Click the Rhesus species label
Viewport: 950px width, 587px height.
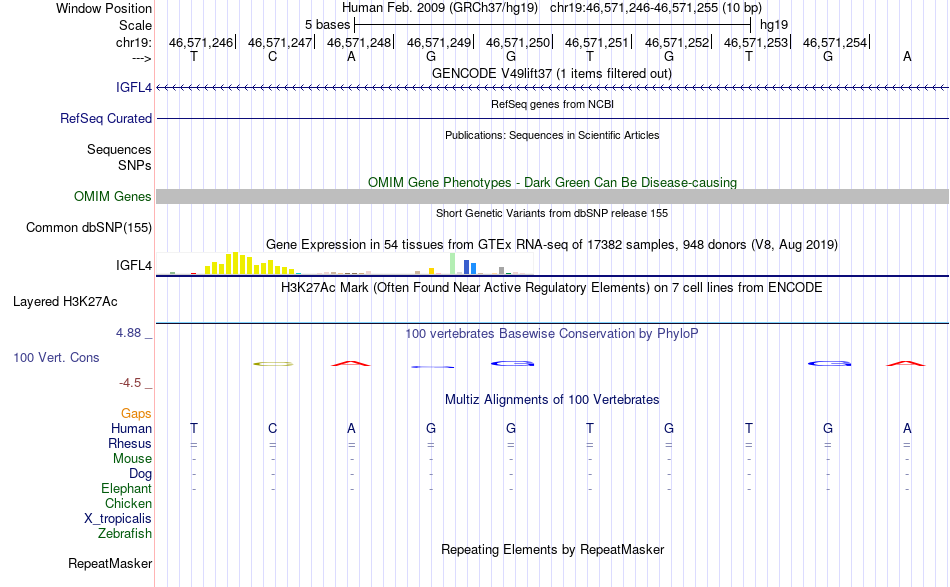[x=130, y=443]
